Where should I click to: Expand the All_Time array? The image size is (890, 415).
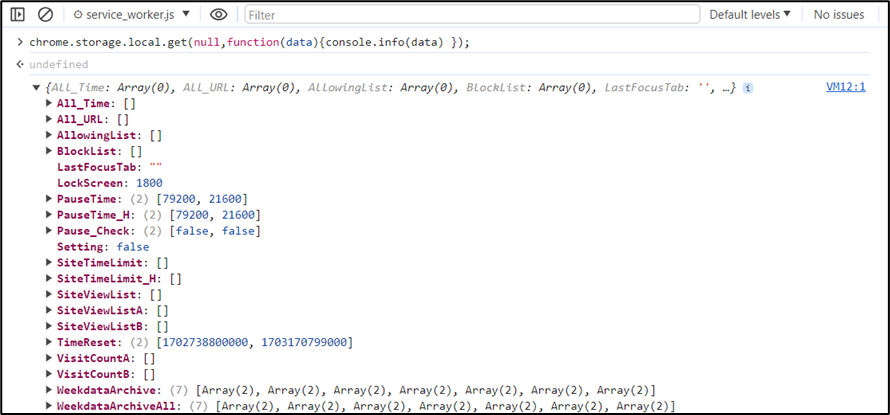click(x=49, y=103)
